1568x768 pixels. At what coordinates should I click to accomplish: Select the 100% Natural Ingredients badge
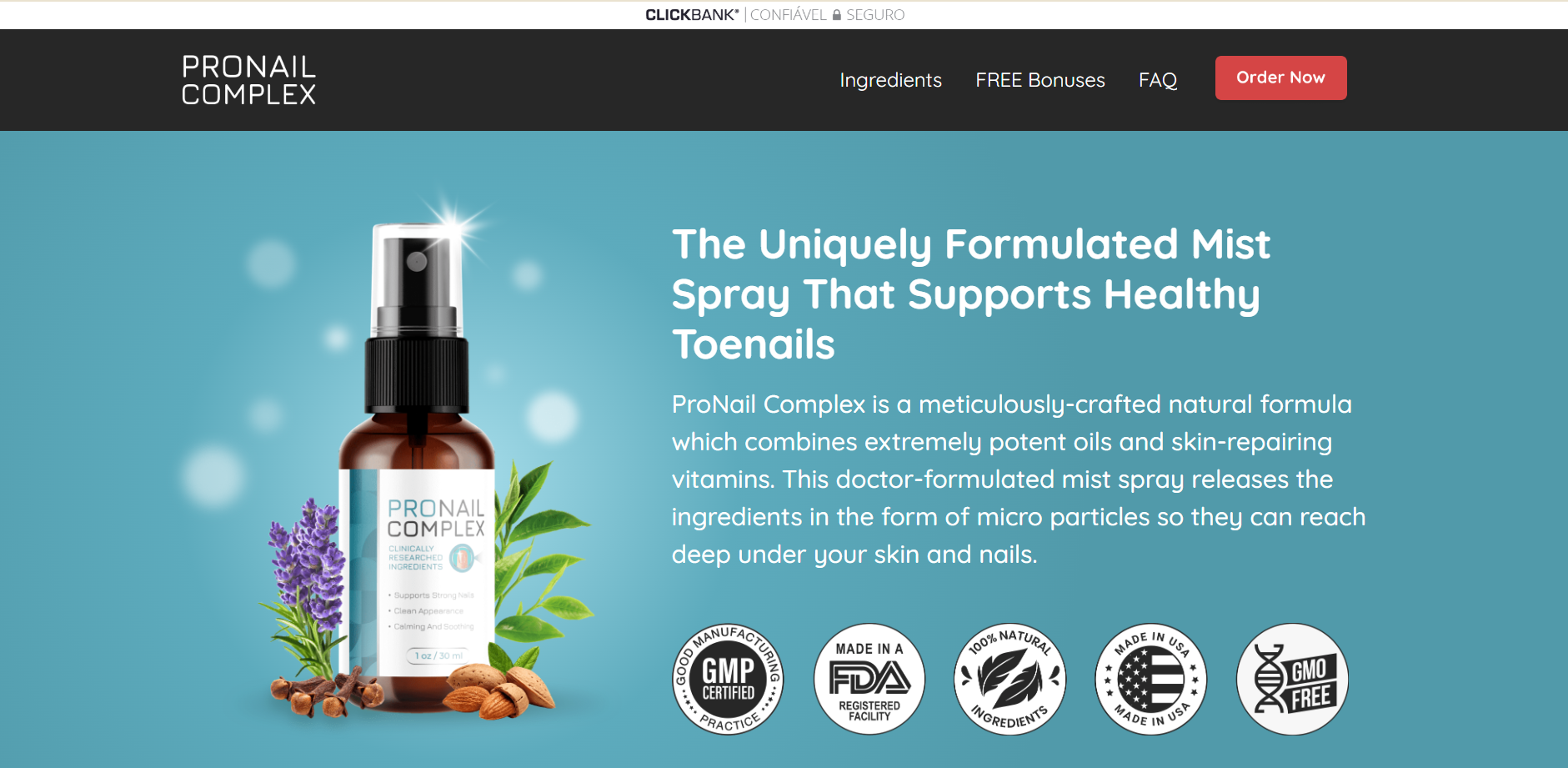pos(1009,679)
